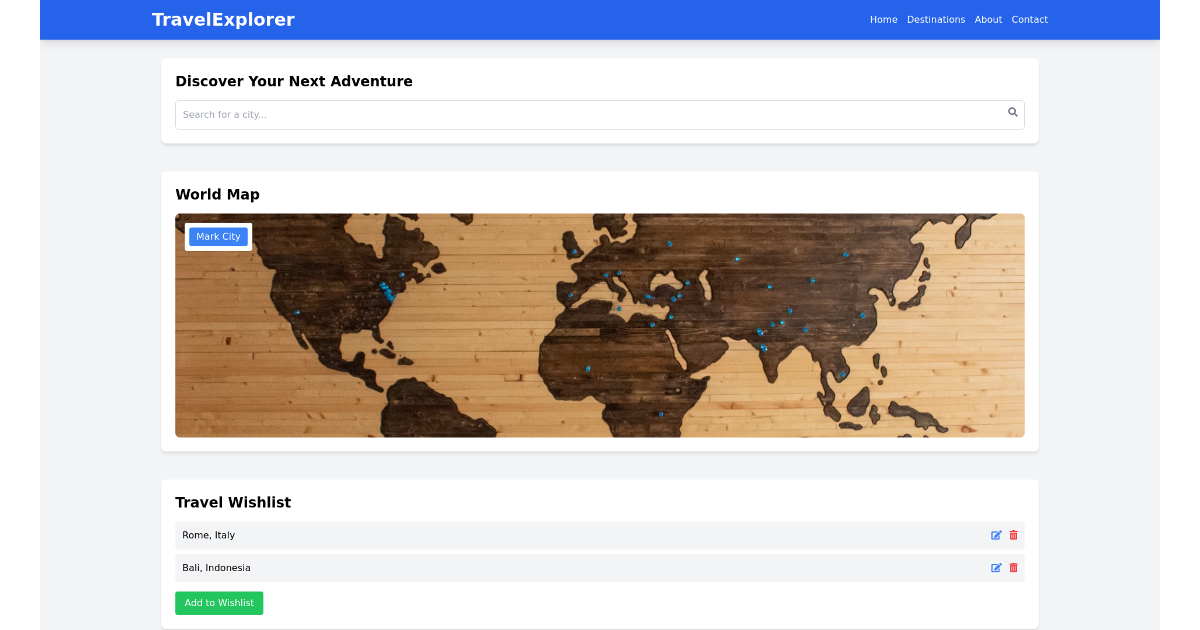
Task: Open the Destinations nav link
Action: [x=936, y=20]
